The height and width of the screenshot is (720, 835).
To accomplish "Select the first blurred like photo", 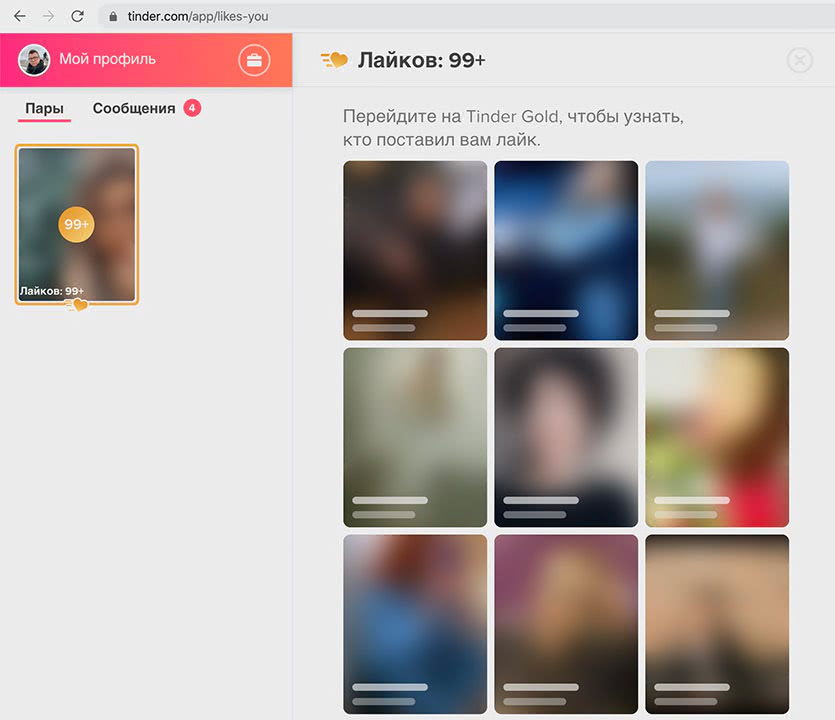I will (415, 250).
